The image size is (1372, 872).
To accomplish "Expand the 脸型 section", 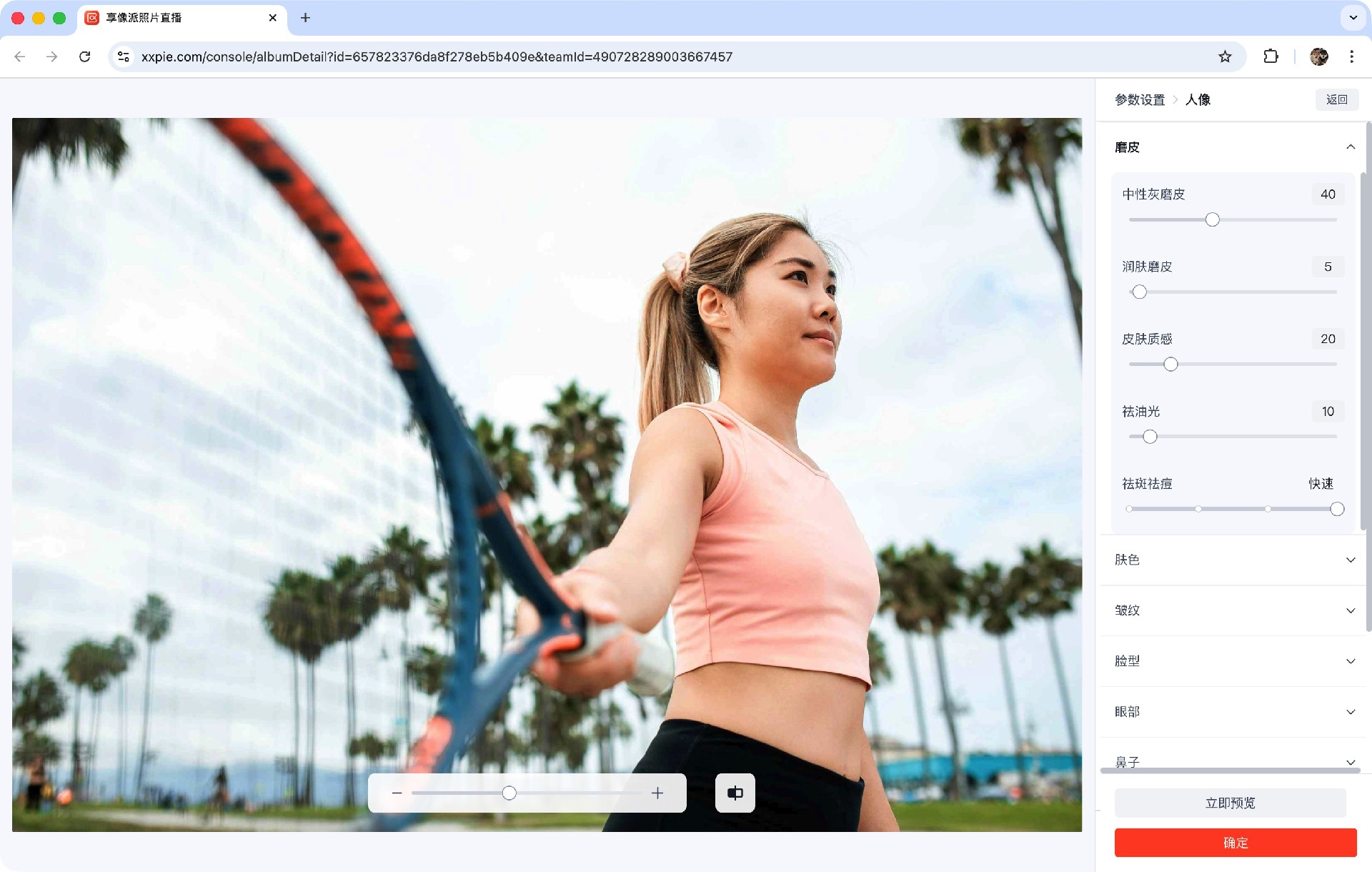I will click(x=1233, y=661).
